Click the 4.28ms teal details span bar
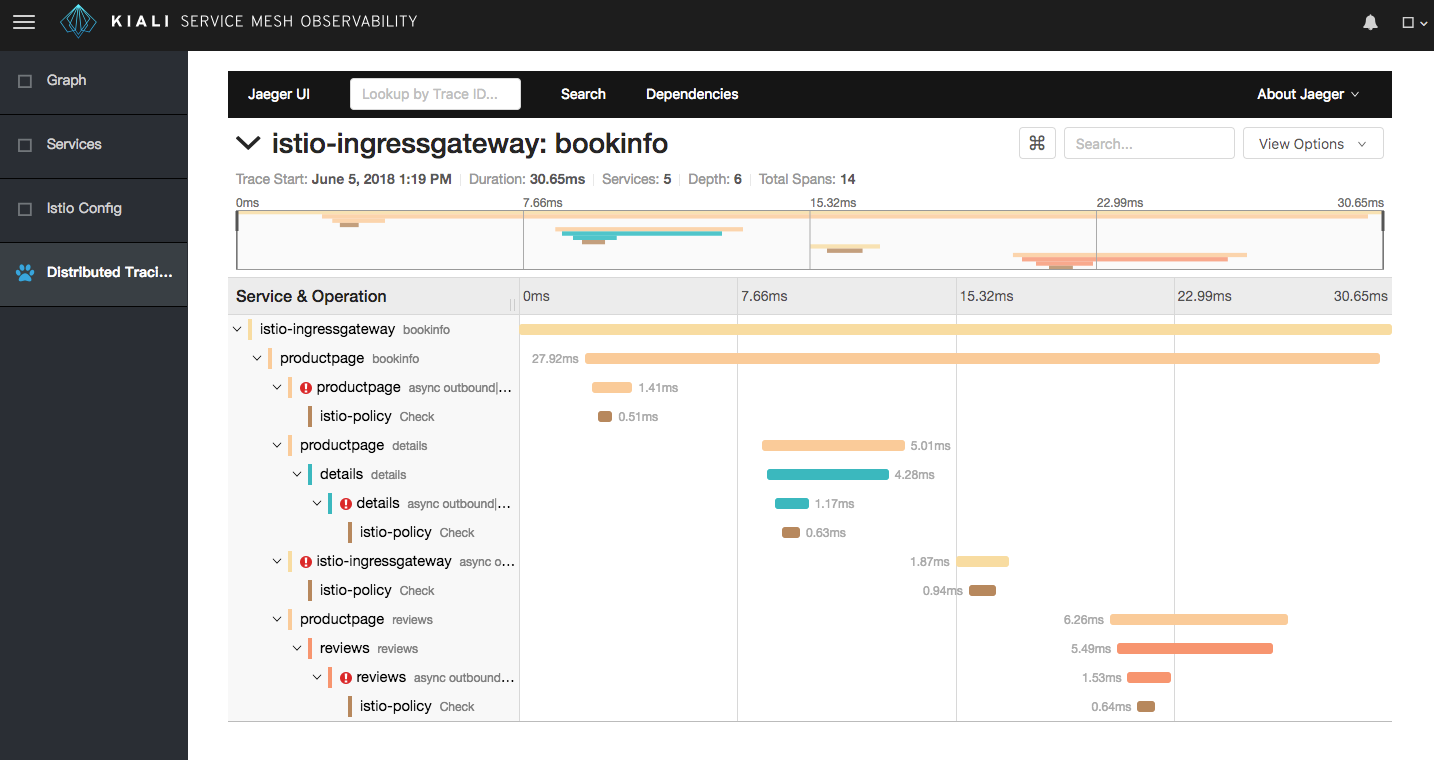This screenshot has width=1434, height=760. point(828,474)
